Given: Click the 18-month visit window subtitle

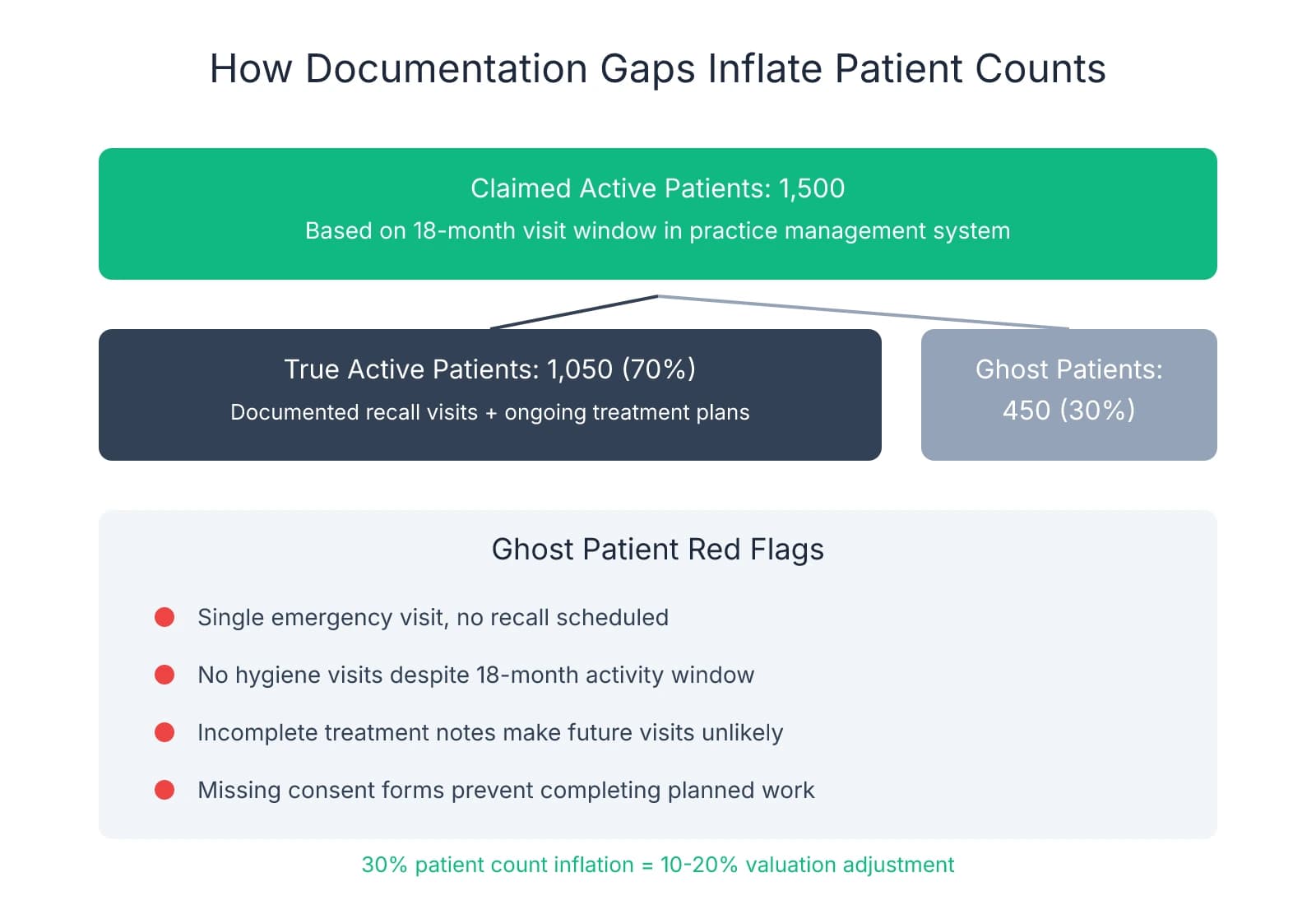Looking at the screenshot, I should click(658, 231).
